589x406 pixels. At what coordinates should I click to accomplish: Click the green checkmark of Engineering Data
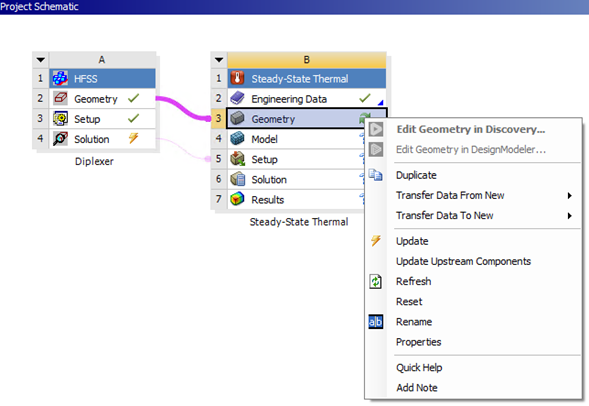coord(365,98)
